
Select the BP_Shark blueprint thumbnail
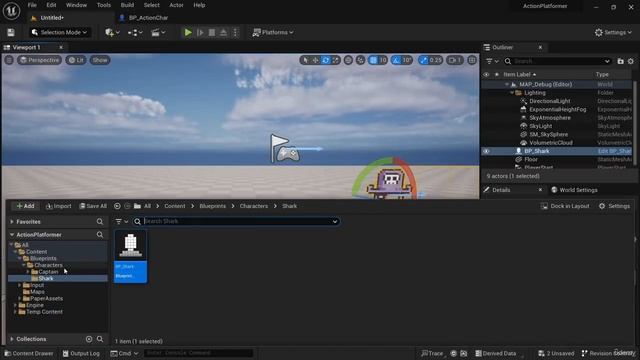coord(131,256)
